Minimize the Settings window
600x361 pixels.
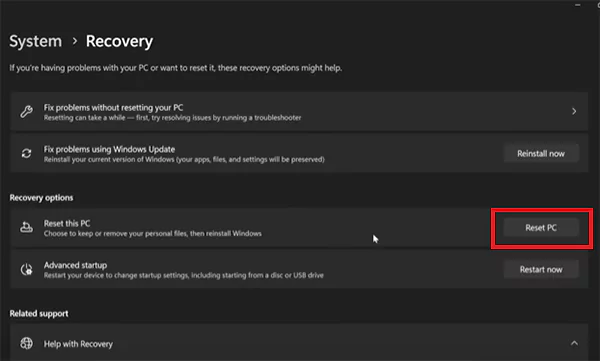tap(577, 5)
